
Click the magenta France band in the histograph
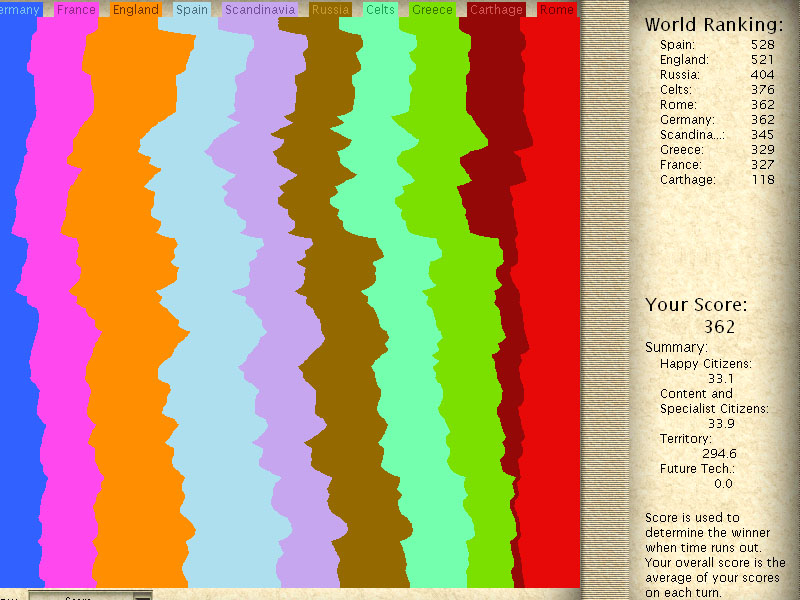[x=62, y=300]
